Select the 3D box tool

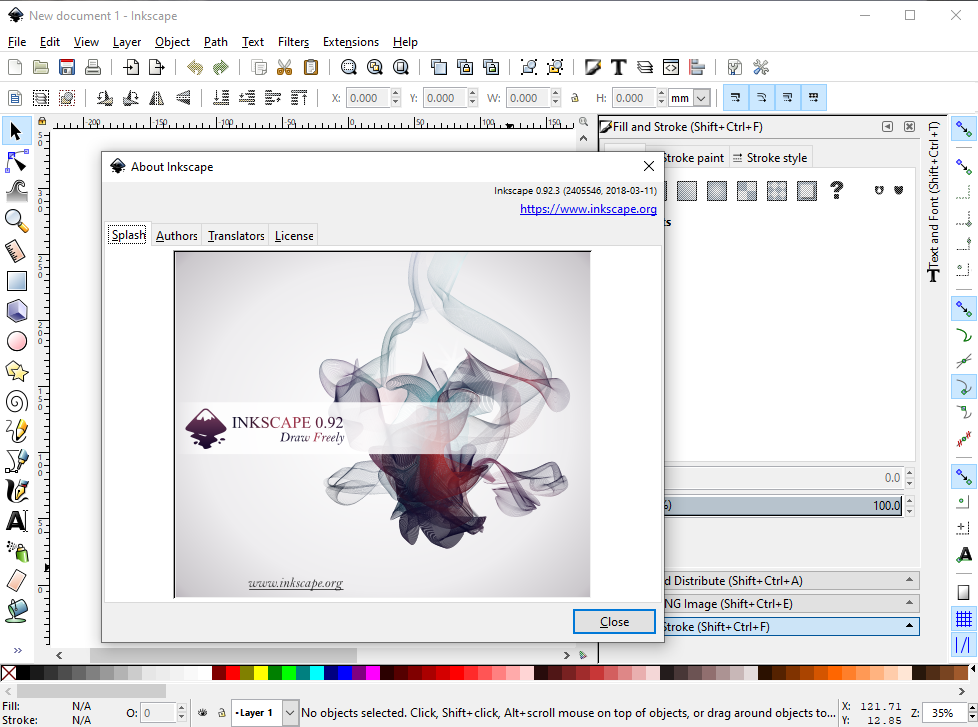pos(15,311)
